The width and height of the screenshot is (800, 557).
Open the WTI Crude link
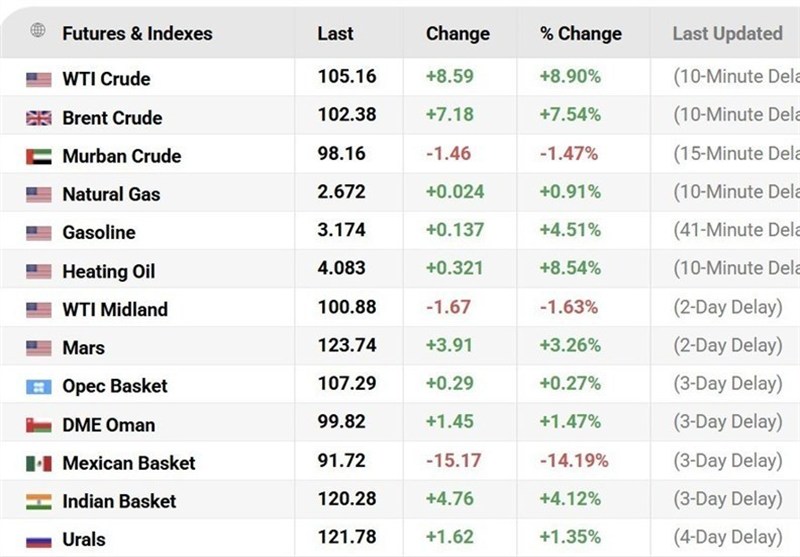coord(106,79)
